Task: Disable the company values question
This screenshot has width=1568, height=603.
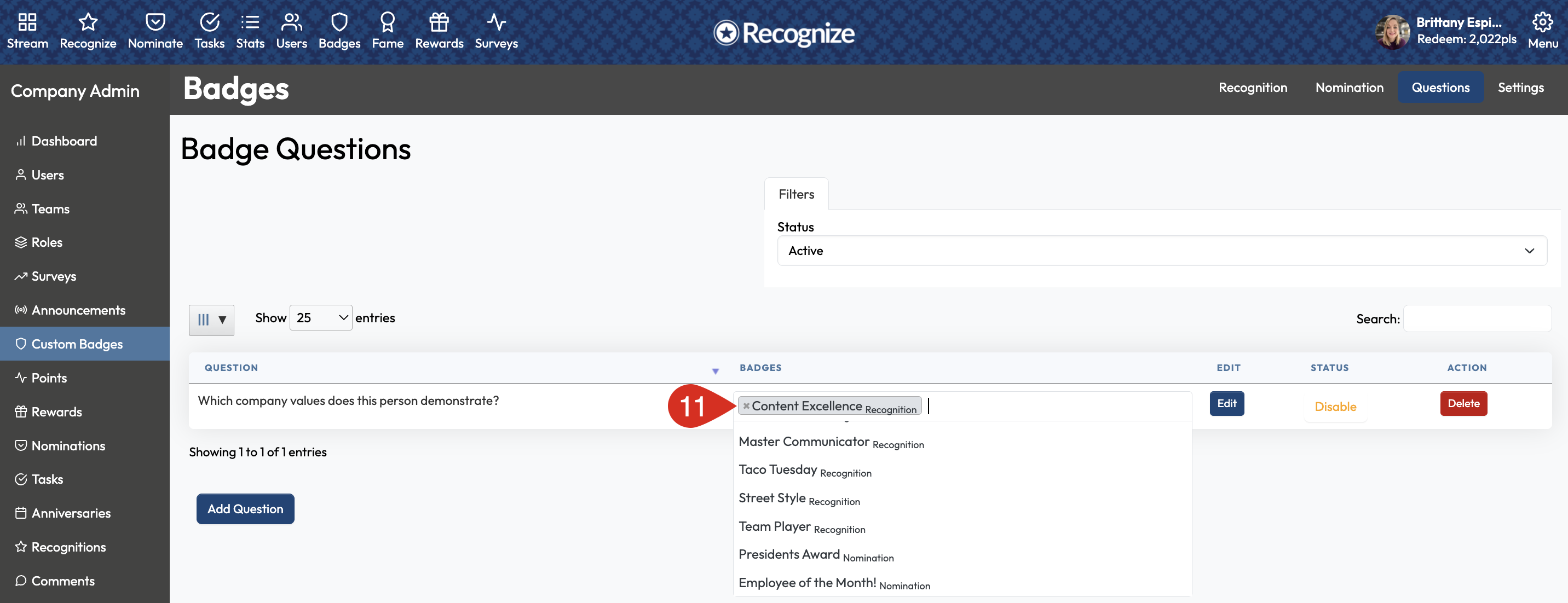Action: 1335,407
